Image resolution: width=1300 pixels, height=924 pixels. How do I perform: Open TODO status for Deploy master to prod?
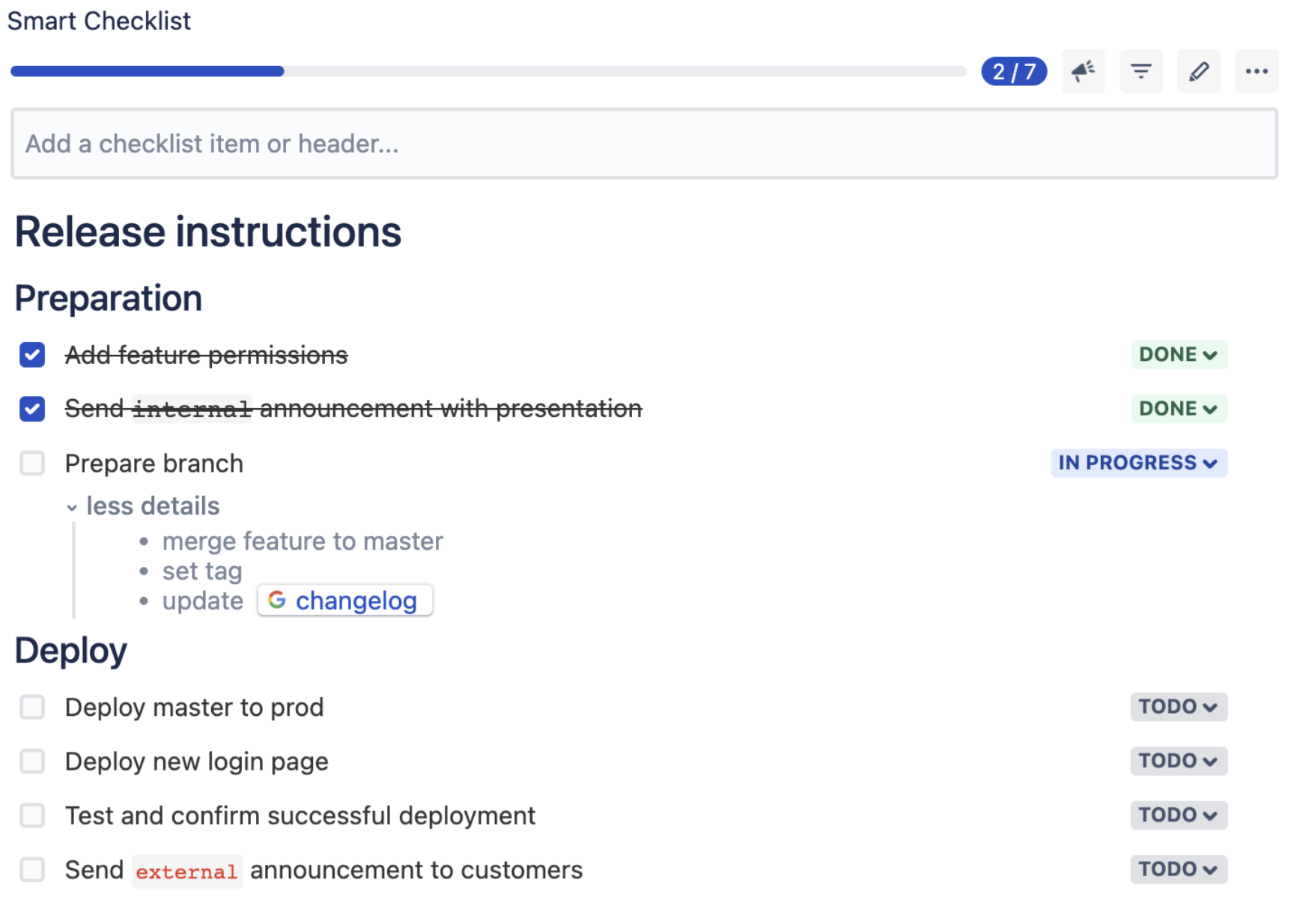1179,706
